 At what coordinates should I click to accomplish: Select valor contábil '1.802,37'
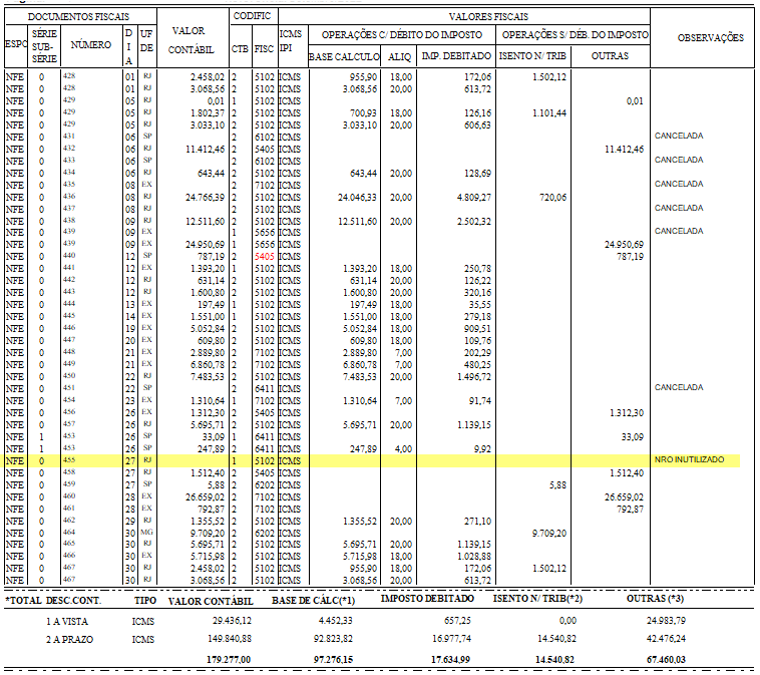coord(207,113)
